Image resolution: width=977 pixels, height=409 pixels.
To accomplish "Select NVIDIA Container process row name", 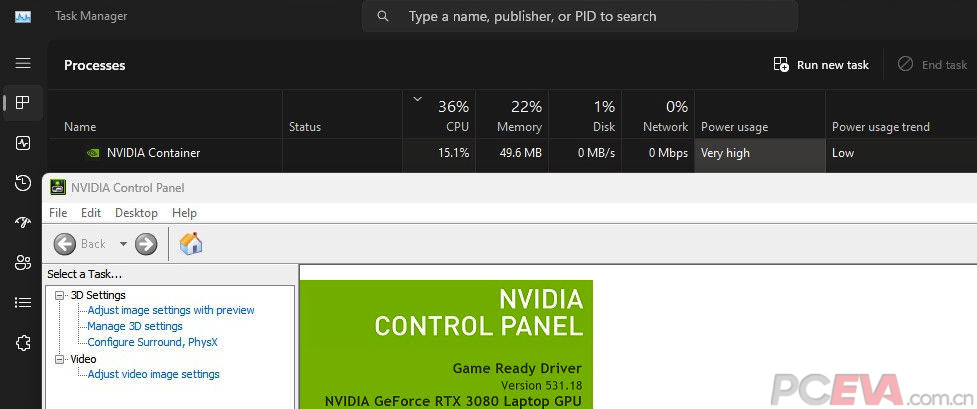I will point(153,153).
